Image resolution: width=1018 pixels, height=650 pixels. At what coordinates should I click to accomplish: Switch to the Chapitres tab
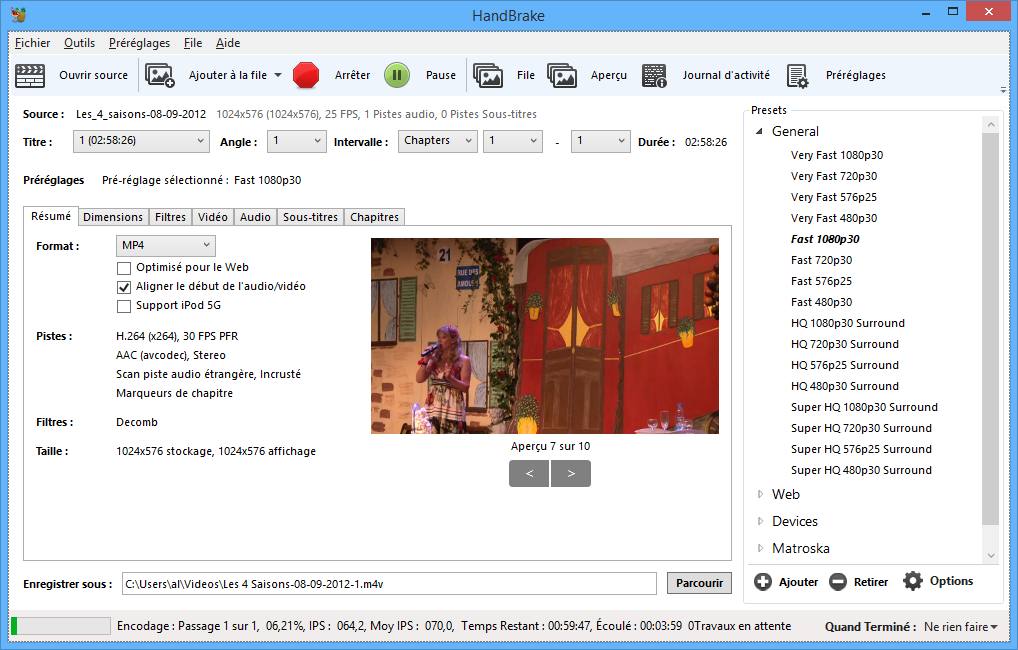(x=375, y=217)
